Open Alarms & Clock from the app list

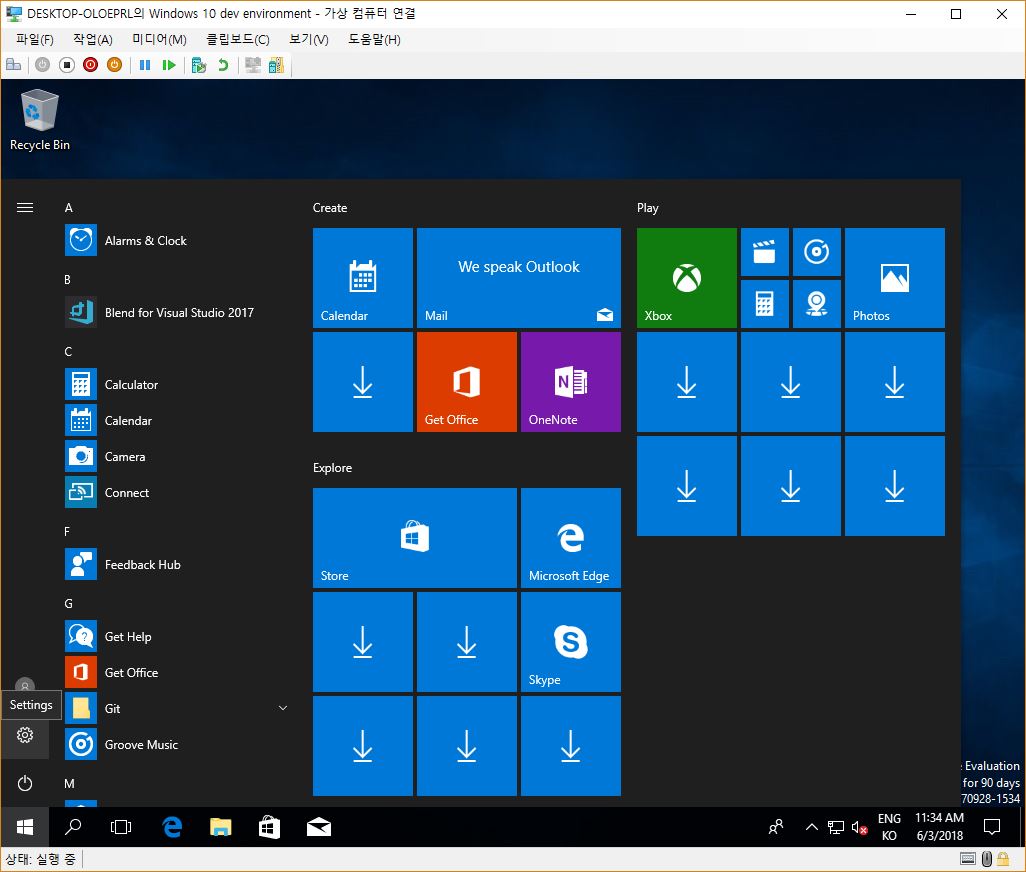pyautogui.click(x=177, y=241)
